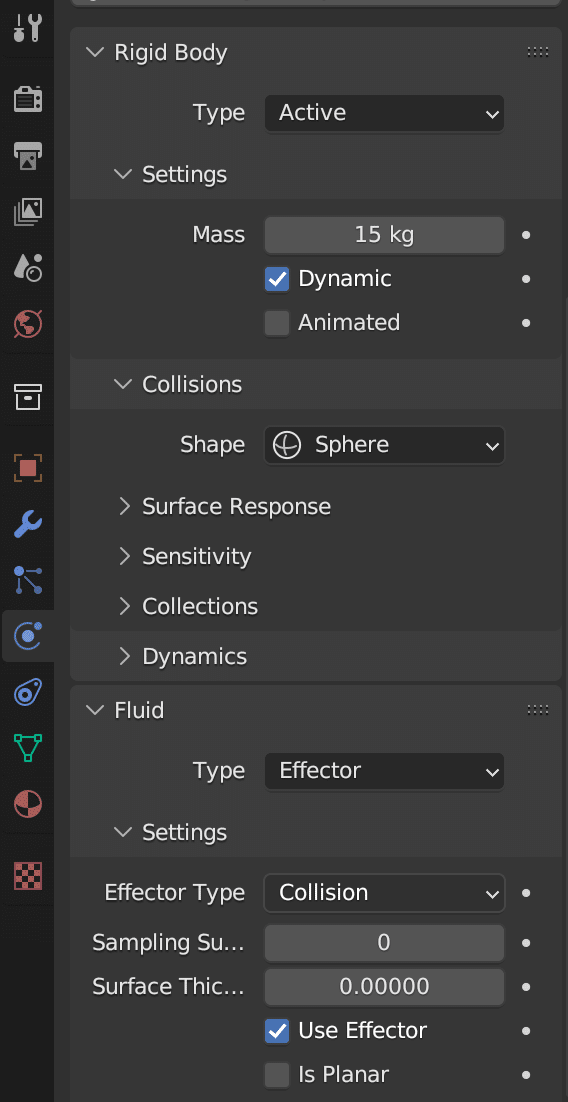Click the Sampling Substeps value field
Screen dimensions: 568x1102
(385, 943)
